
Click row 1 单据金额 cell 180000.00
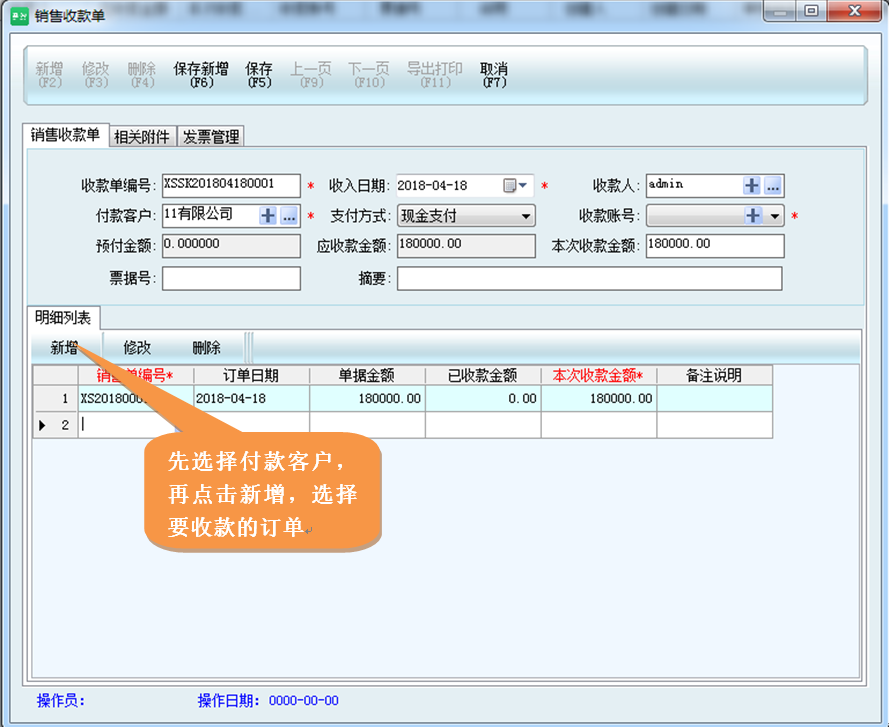(x=367, y=399)
